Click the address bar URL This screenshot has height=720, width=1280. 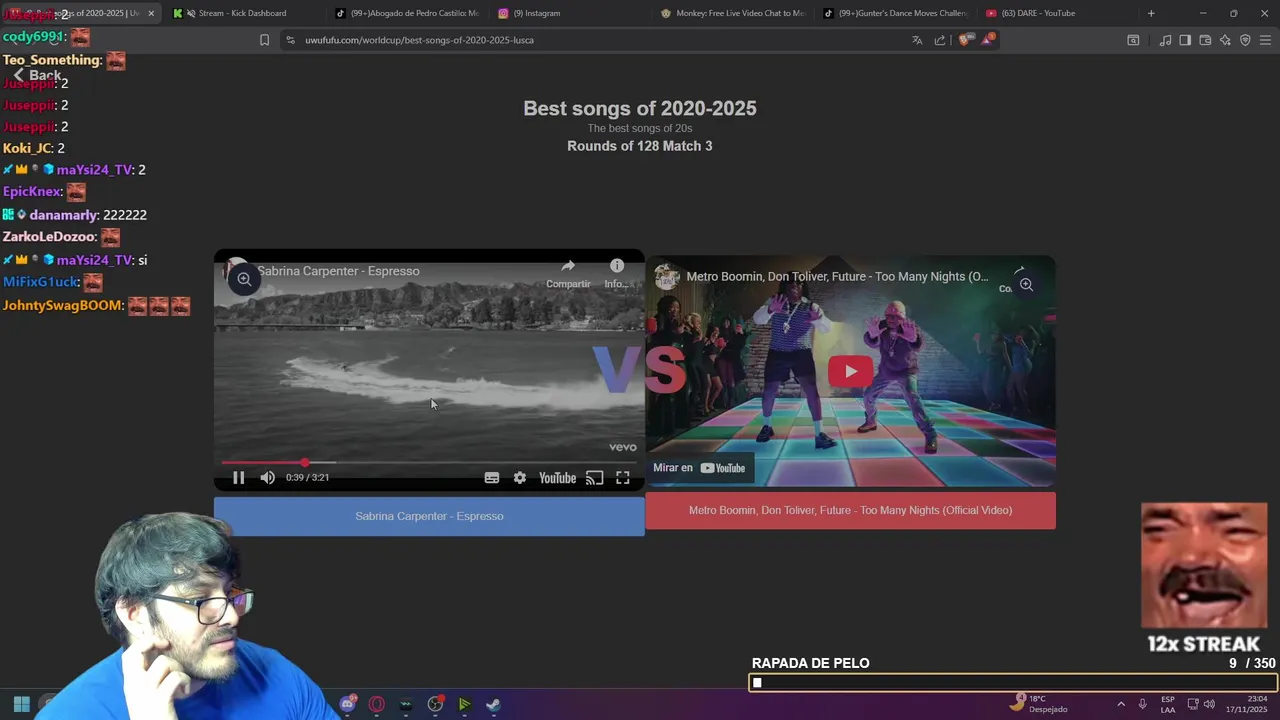(419, 40)
